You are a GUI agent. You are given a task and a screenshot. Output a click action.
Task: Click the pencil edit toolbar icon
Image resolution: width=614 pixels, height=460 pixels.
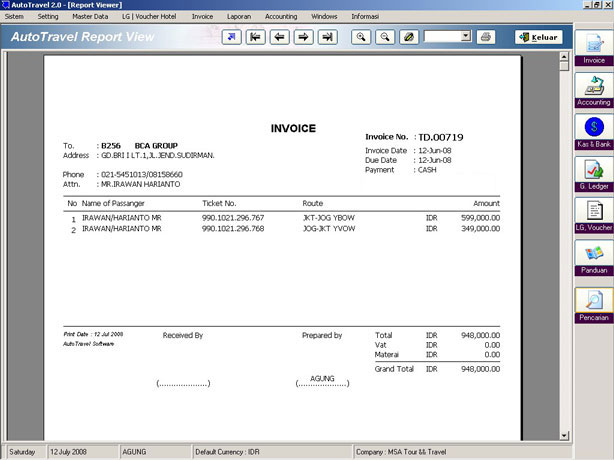point(409,37)
